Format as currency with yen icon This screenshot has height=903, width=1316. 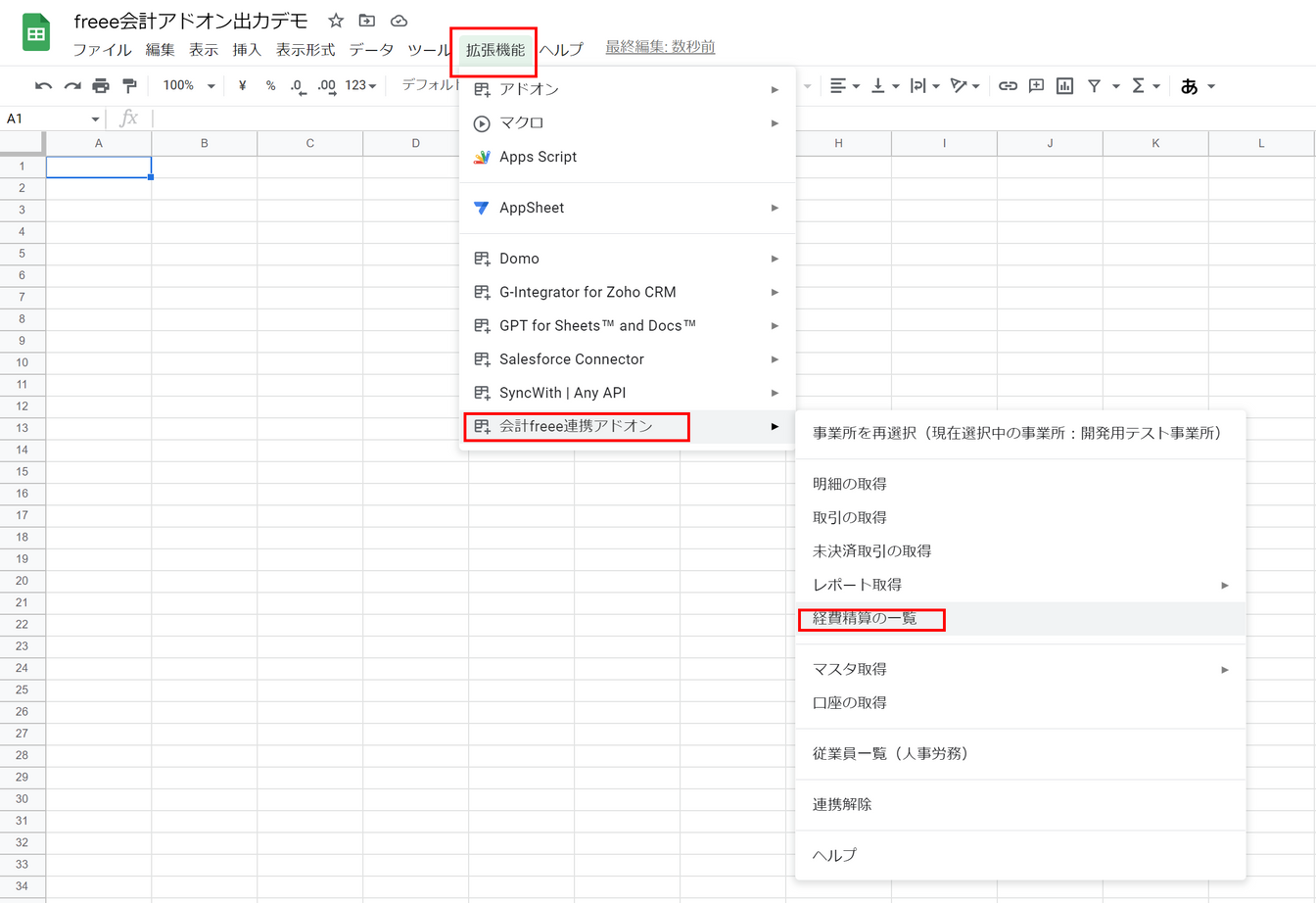[242, 86]
